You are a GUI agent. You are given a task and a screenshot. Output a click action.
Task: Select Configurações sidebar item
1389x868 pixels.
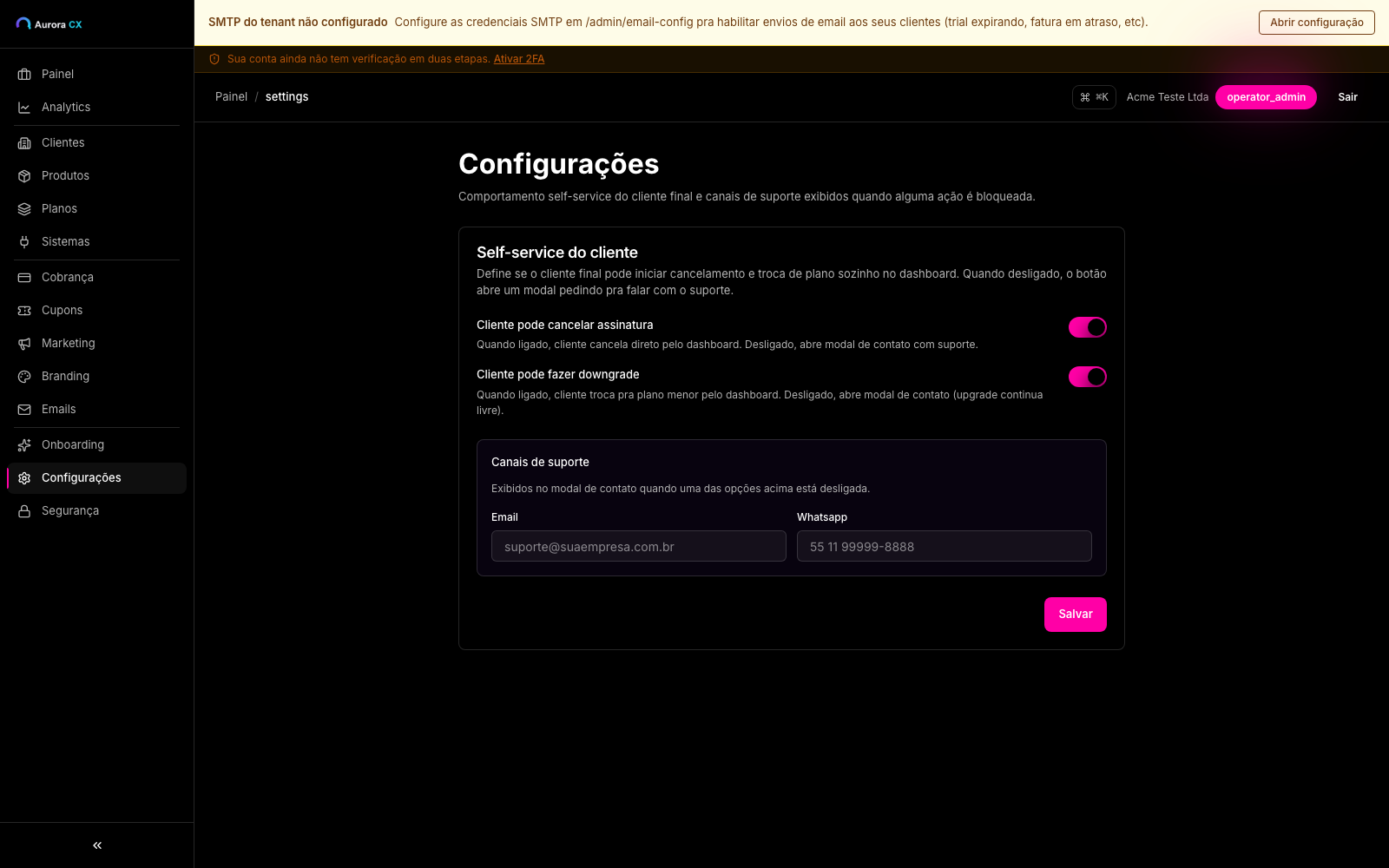point(96,478)
